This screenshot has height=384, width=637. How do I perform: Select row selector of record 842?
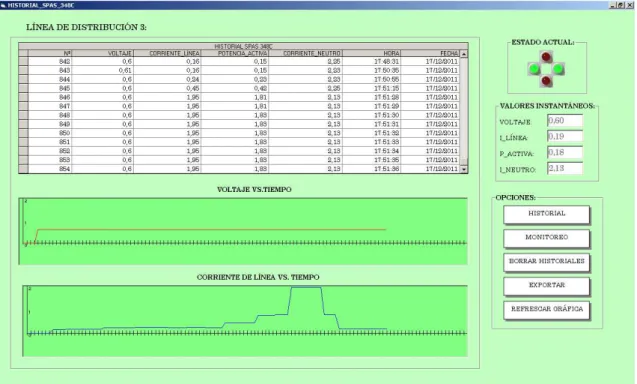(x=24, y=61)
